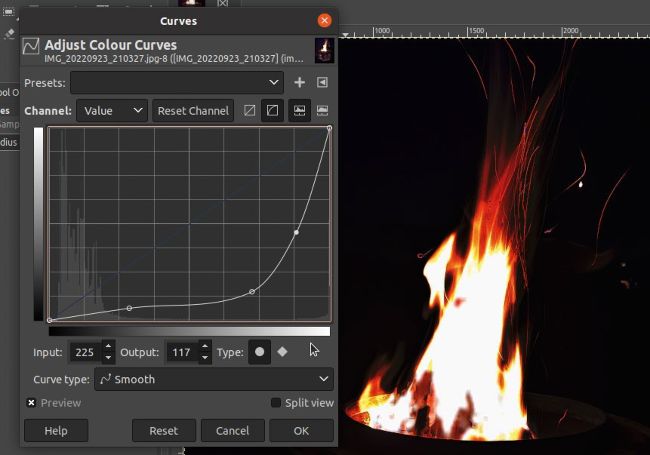The width and height of the screenshot is (650, 455).
Task: Switch to perceptual adjustment icon
Action: coord(272,110)
